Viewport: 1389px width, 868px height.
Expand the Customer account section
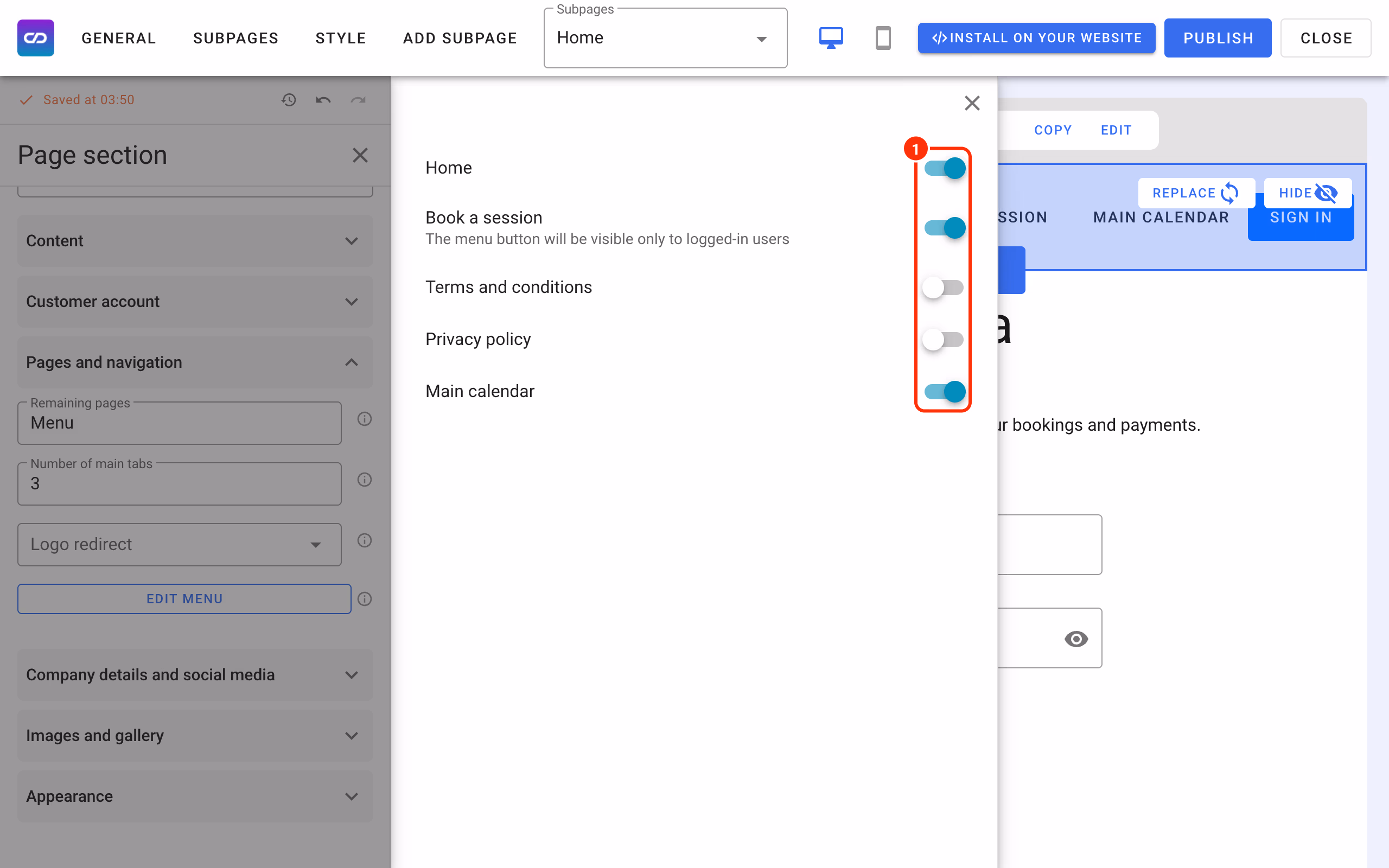(x=195, y=302)
